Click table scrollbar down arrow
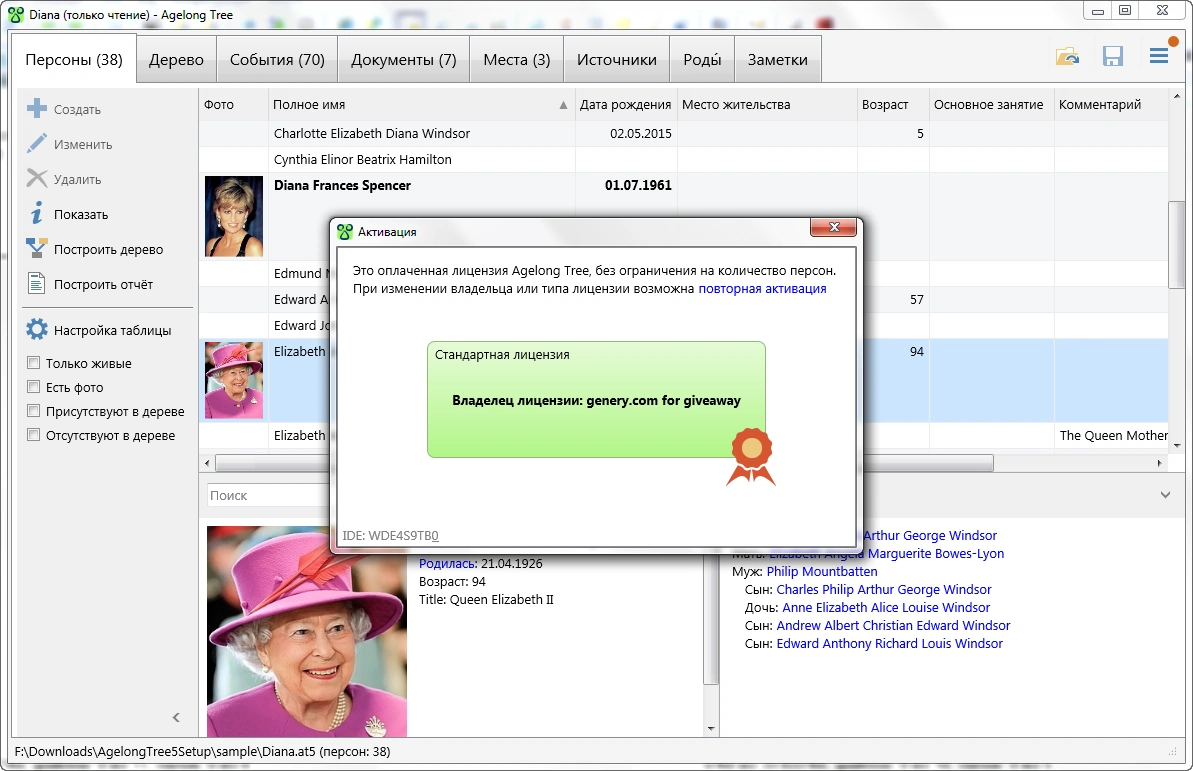 click(1177, 446)
